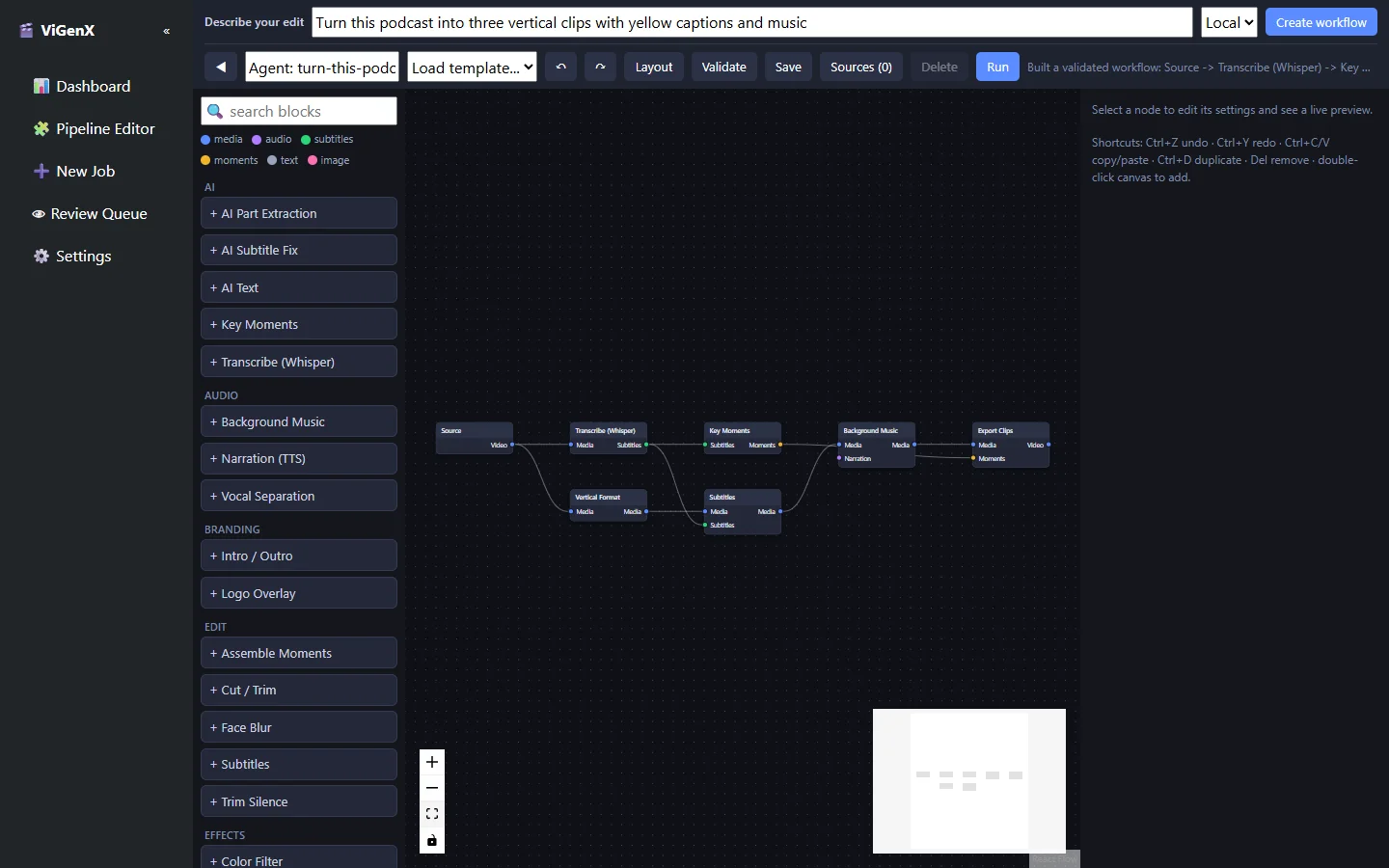
Task: Click the Agent workflow name field
Action: pos(322,67)
